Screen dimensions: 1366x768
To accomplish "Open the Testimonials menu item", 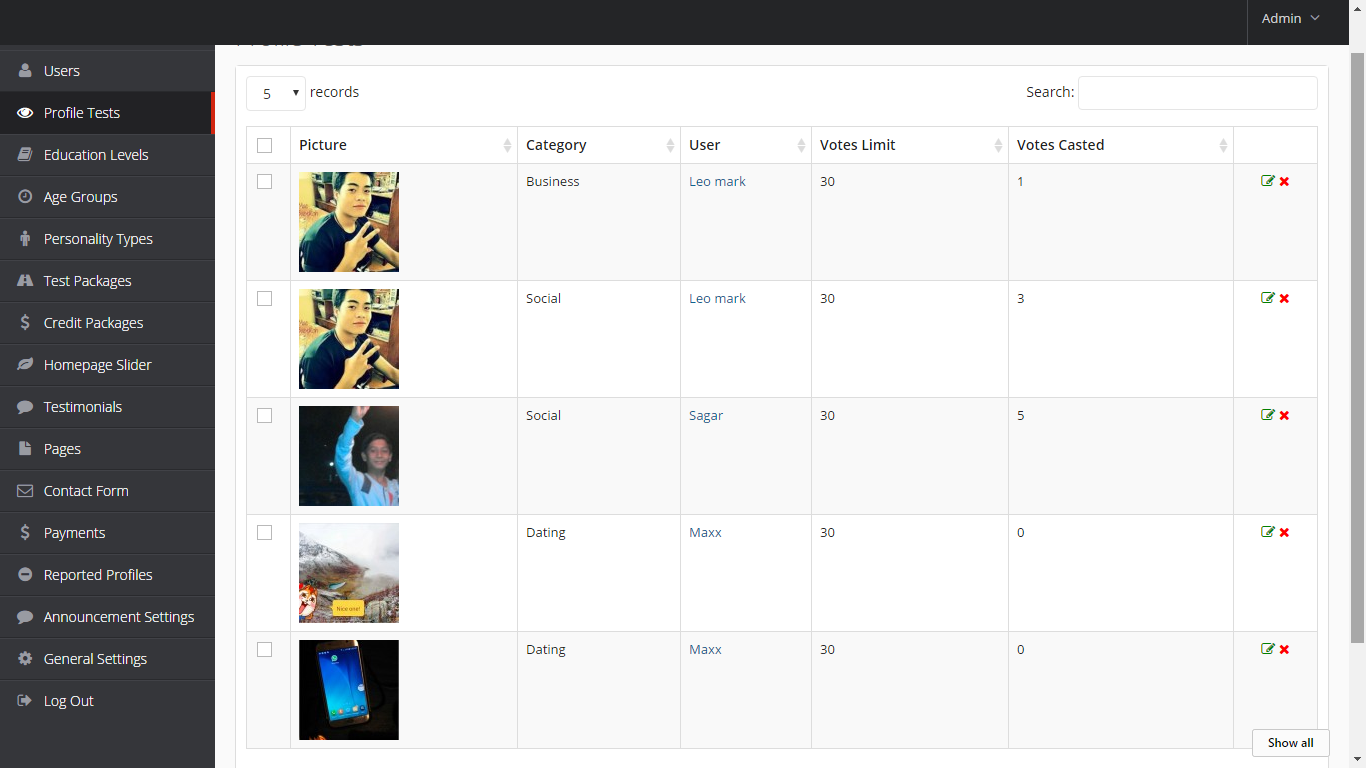I will point(107,407).
